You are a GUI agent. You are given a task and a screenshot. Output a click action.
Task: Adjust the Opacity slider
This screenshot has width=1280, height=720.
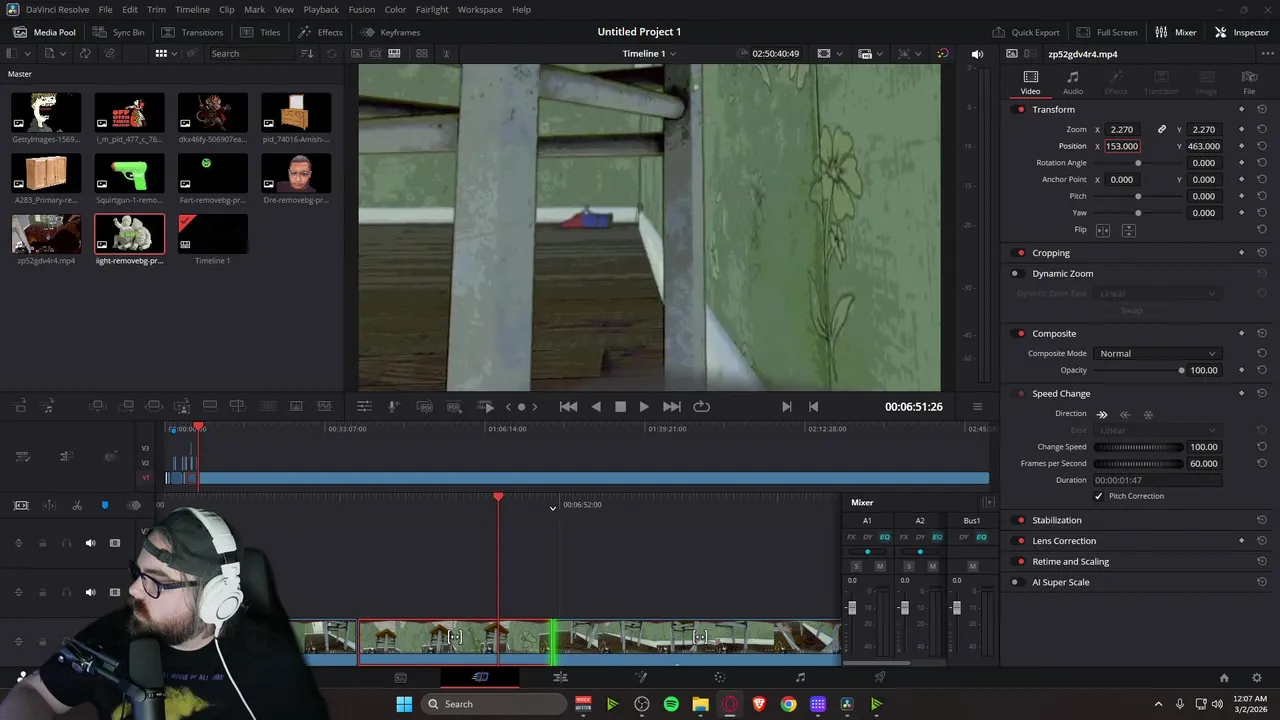click(x=1138, y=370)
